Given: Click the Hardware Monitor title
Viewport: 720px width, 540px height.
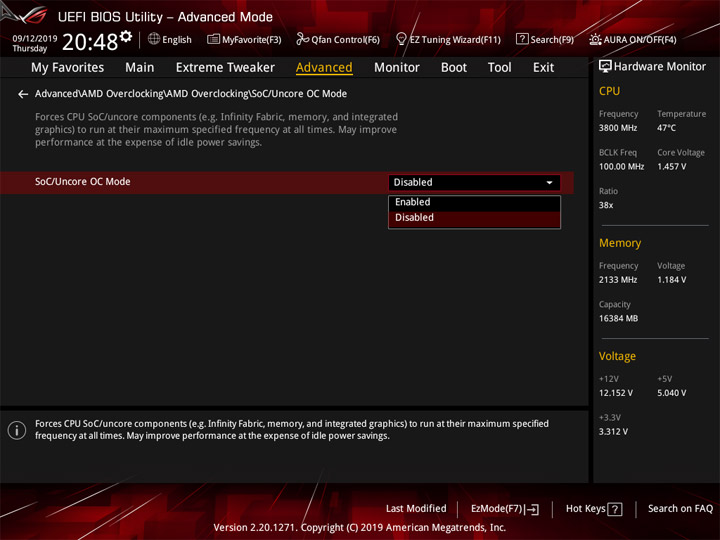Looking at the screenshot, I should [660, 67].
